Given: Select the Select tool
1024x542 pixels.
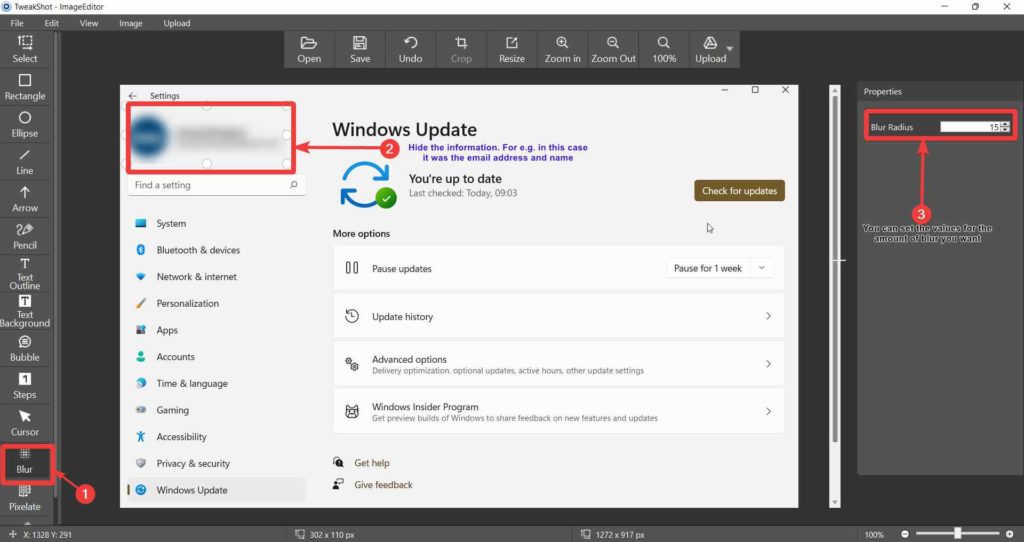Looking at the screenshot, I should tap(25, 49).
